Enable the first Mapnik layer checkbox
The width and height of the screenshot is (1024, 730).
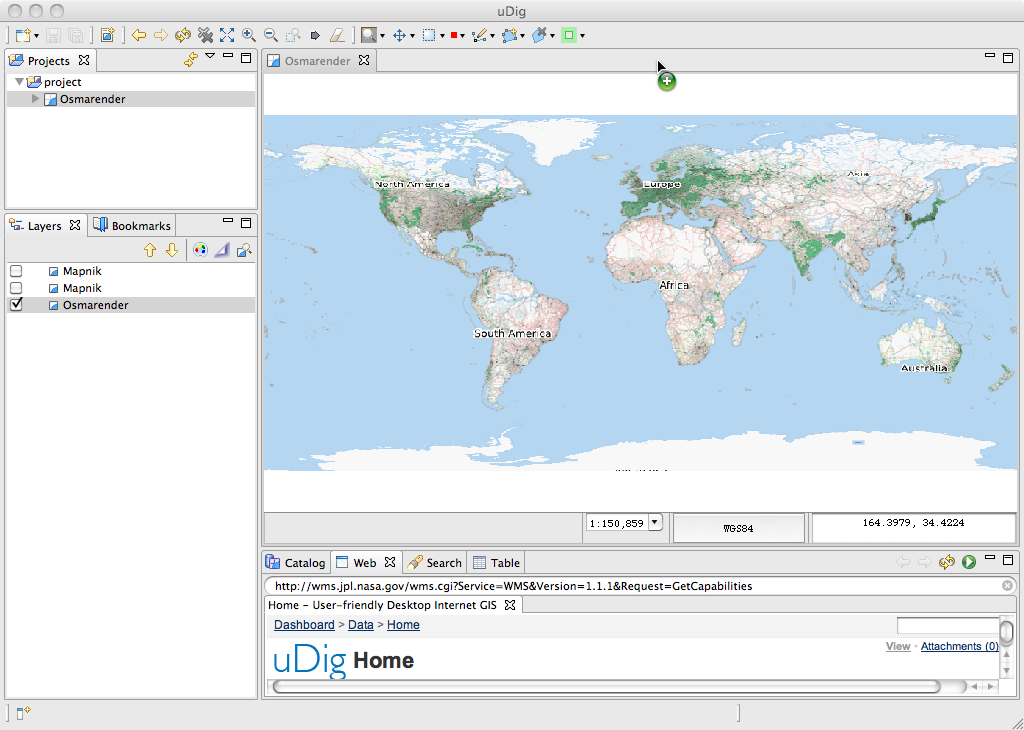[14, 271]
